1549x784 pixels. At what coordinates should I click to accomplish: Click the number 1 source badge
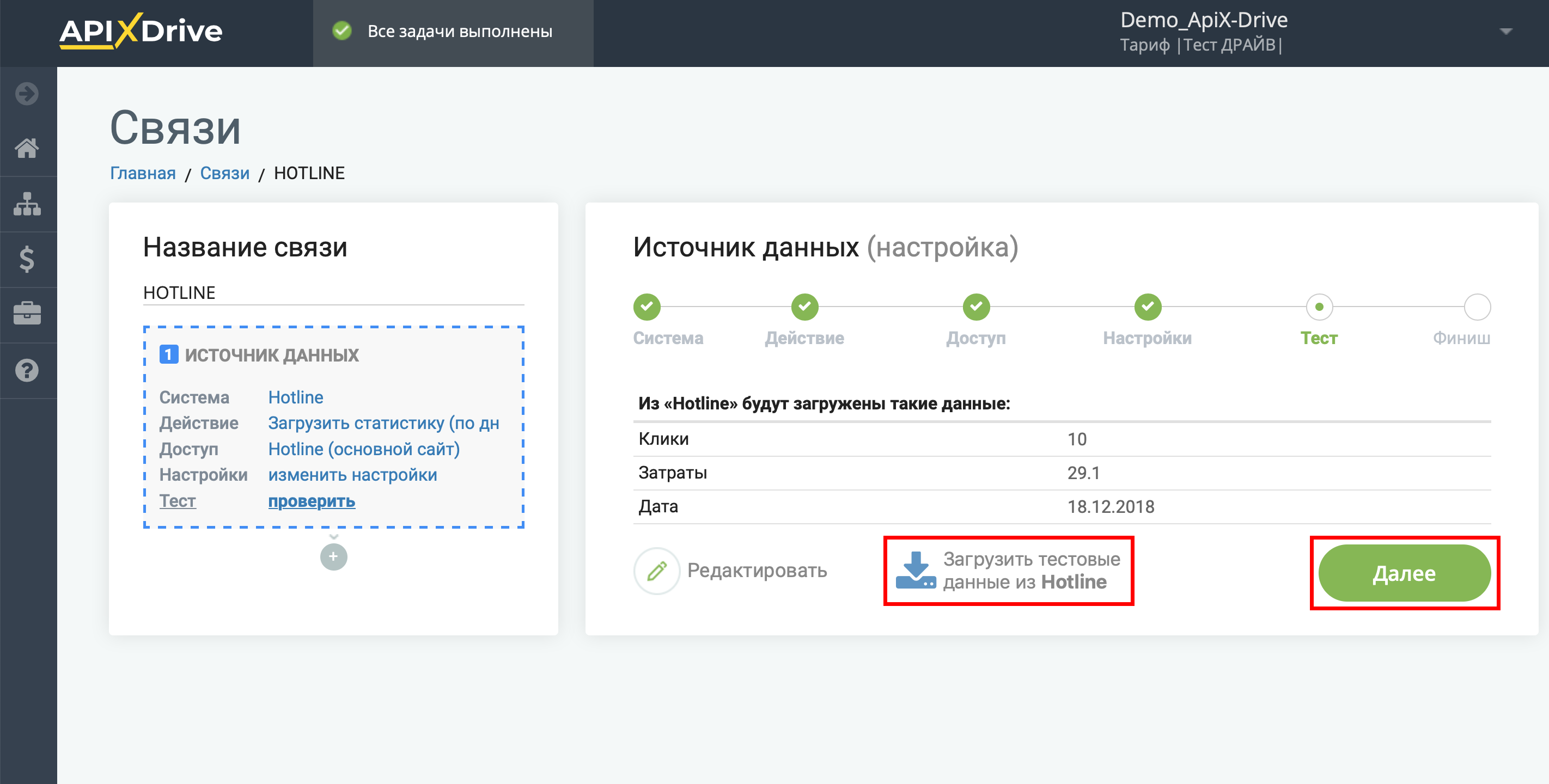168,355
